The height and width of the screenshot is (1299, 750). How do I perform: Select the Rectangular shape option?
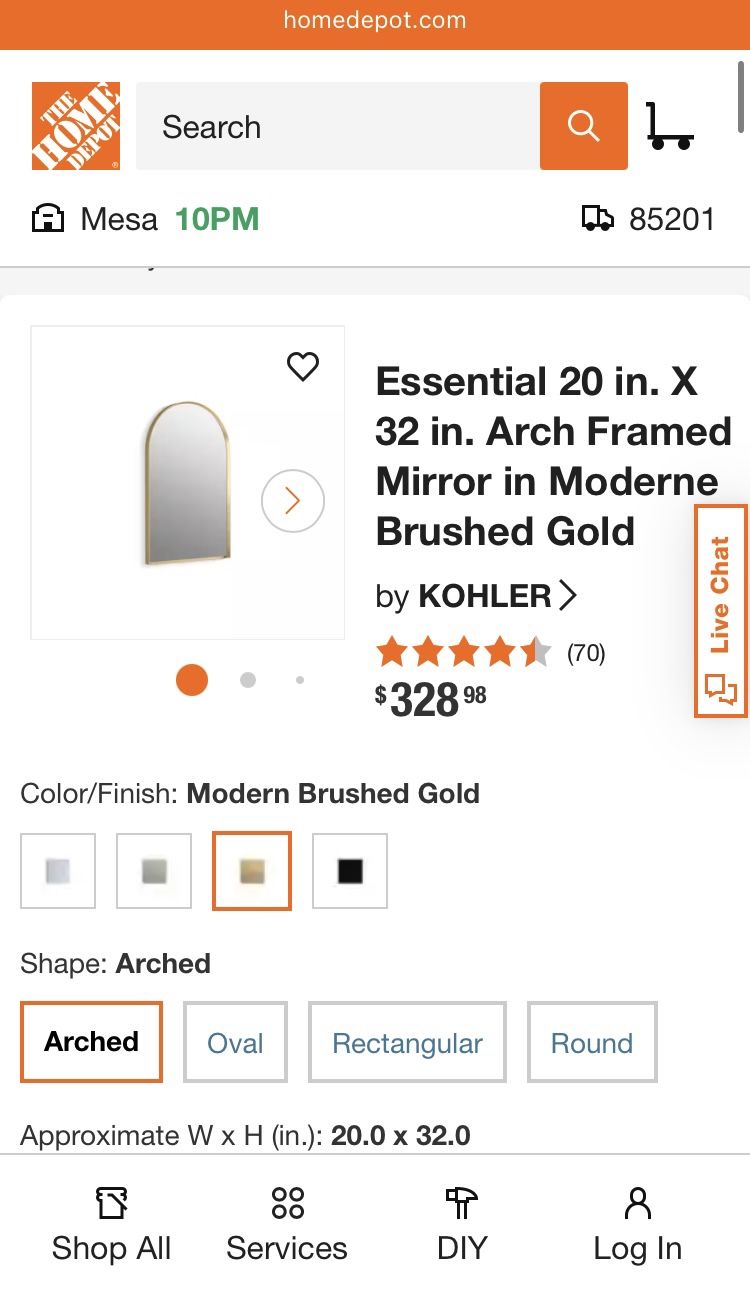tap(407, 1042)
